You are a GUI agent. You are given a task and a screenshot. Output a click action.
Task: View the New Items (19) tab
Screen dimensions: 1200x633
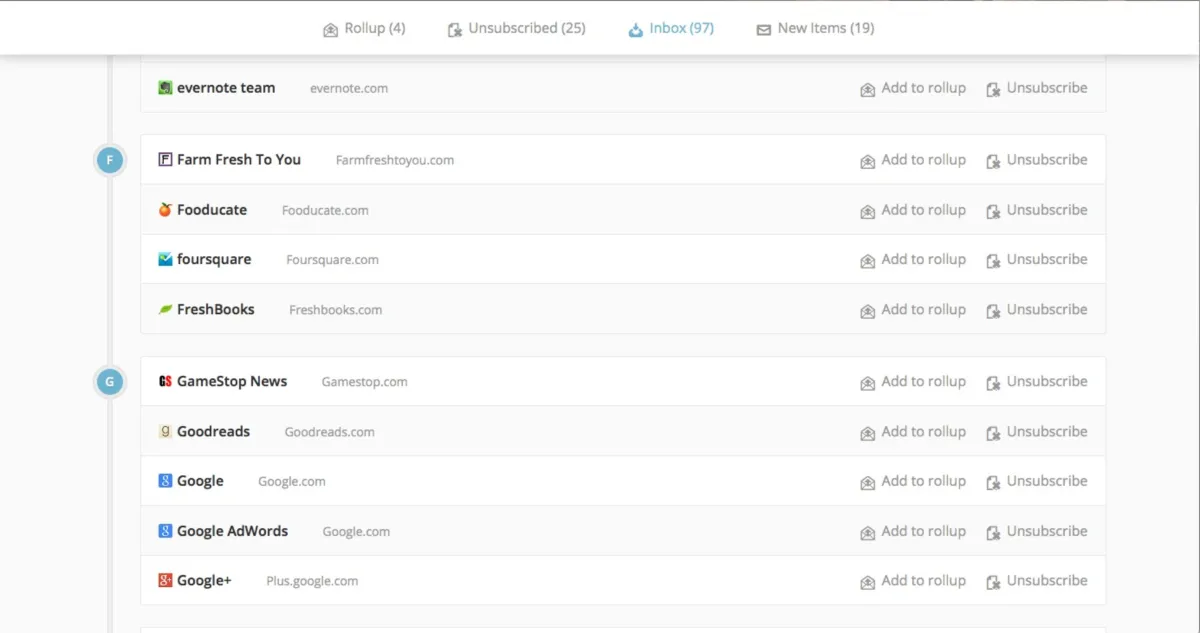(815, 29)
